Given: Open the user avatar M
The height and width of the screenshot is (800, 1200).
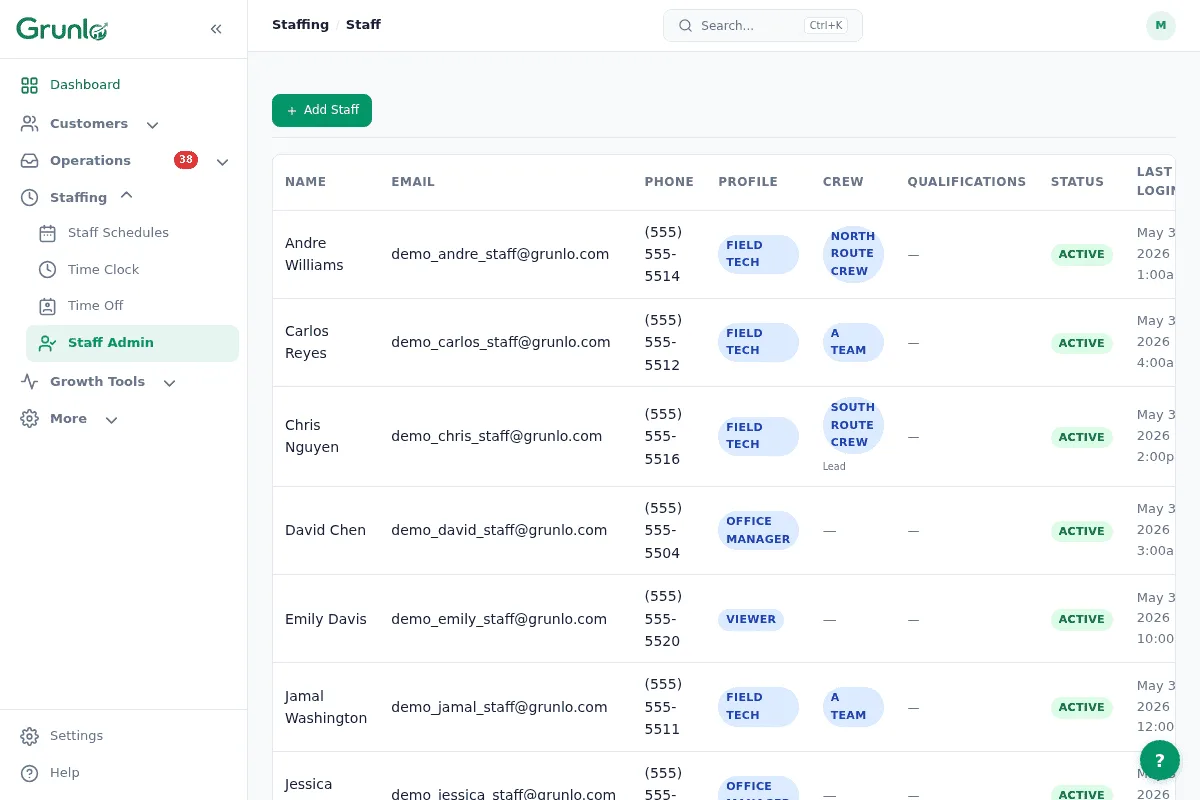Looking at the screenshot, I should [x=1161, y=26].
